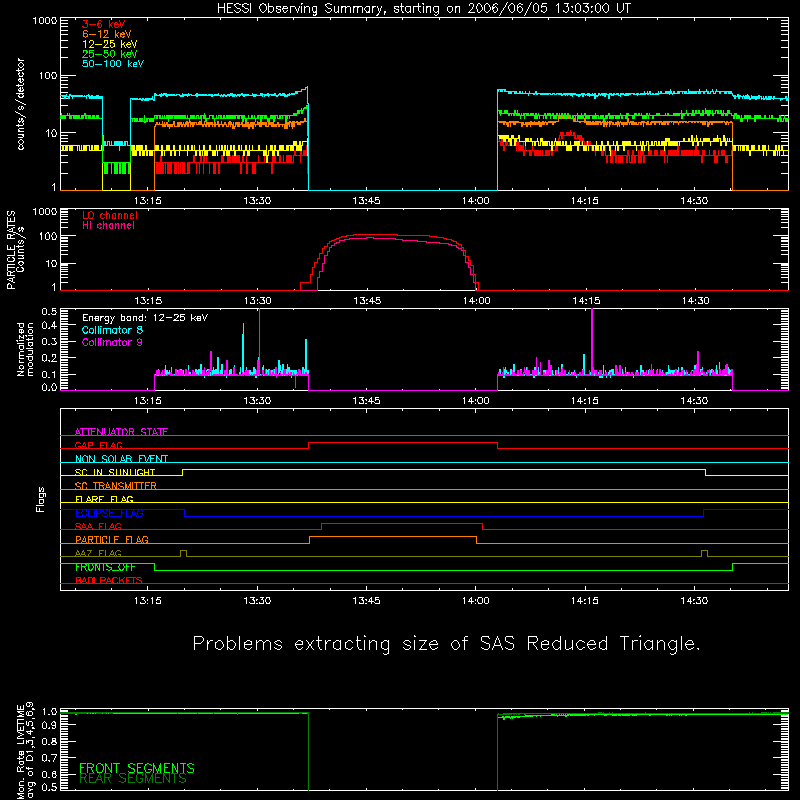Click the raised PARTICLE_FLAG segment line
Image resolution: width=800 pixels, height=800 pixels.
pos(393,537)
